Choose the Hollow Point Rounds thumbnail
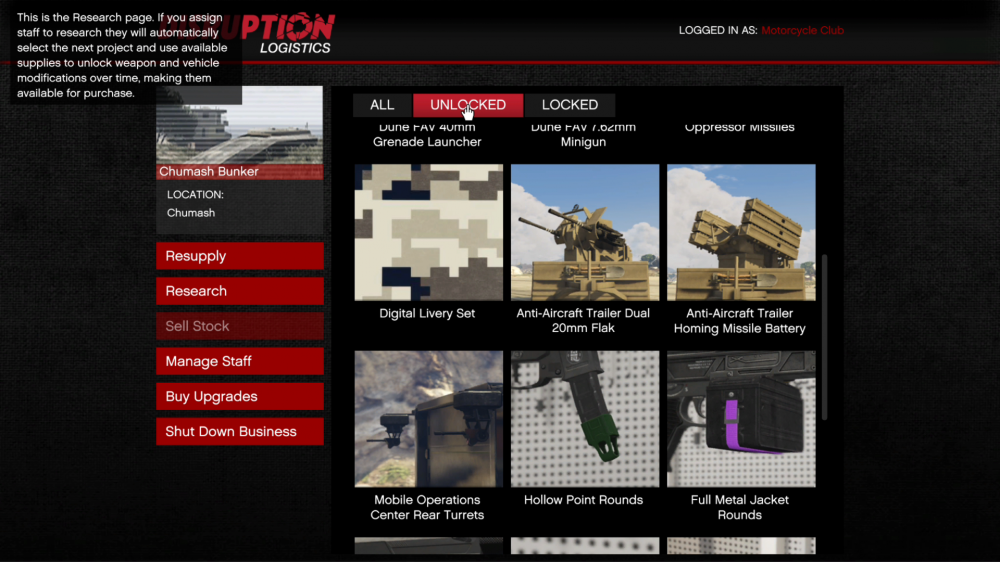Screen dimensions: 1000x562 pos(585,418)
